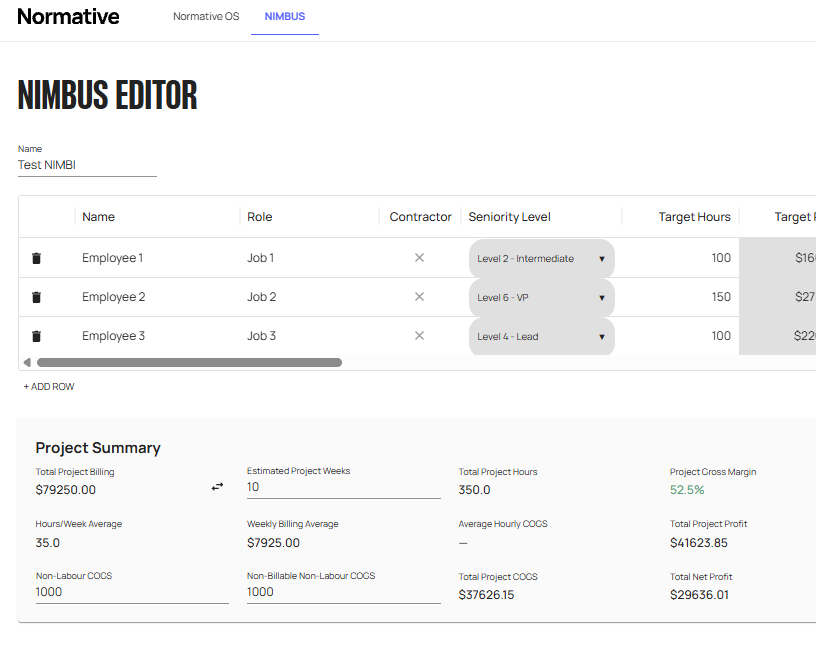Click the horizontal table scrollbar thumb
Screen dimensions: 816x669
click(x=189, y=363)
